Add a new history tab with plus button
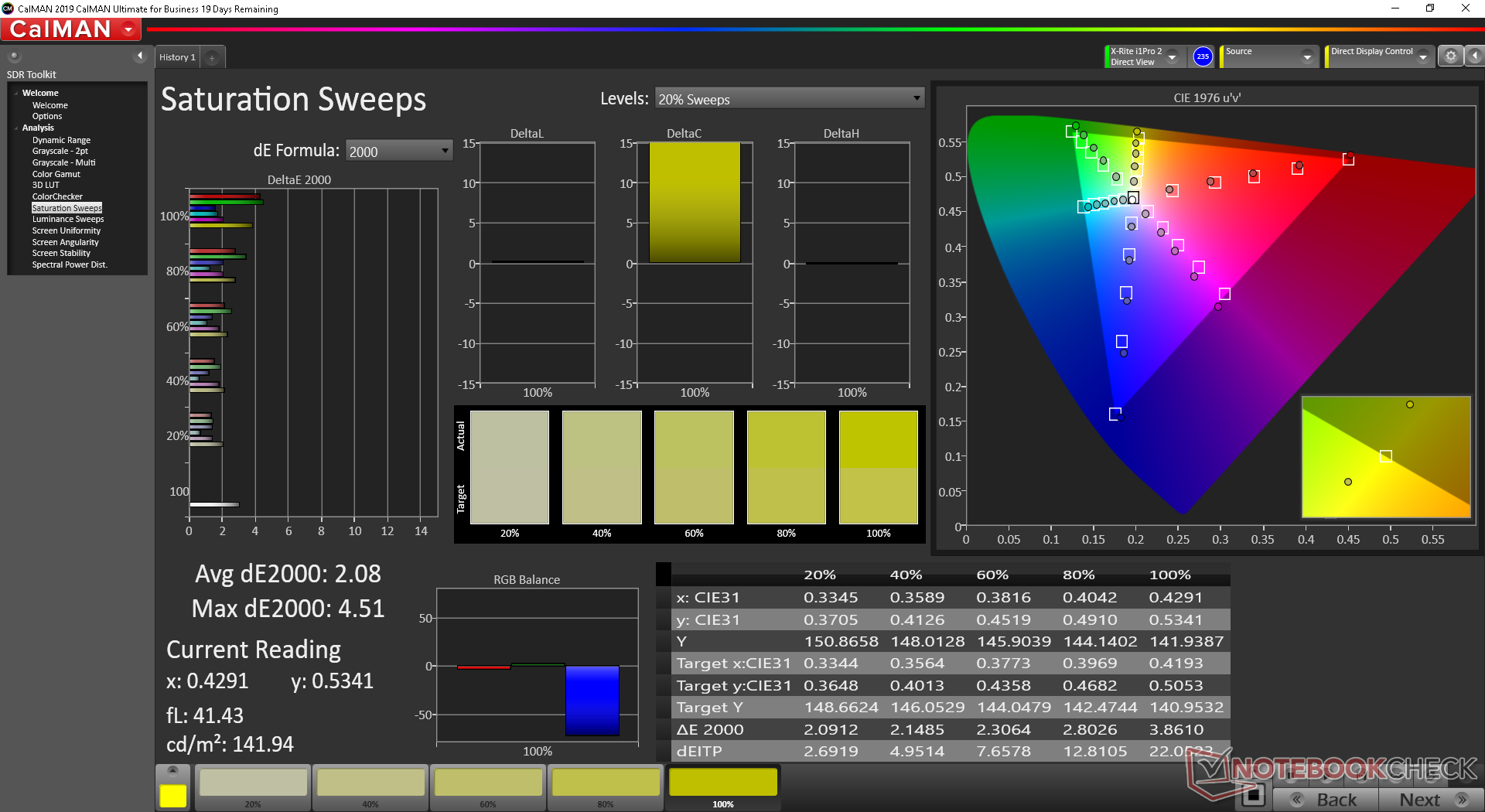1485x812 pixels. 212,57
